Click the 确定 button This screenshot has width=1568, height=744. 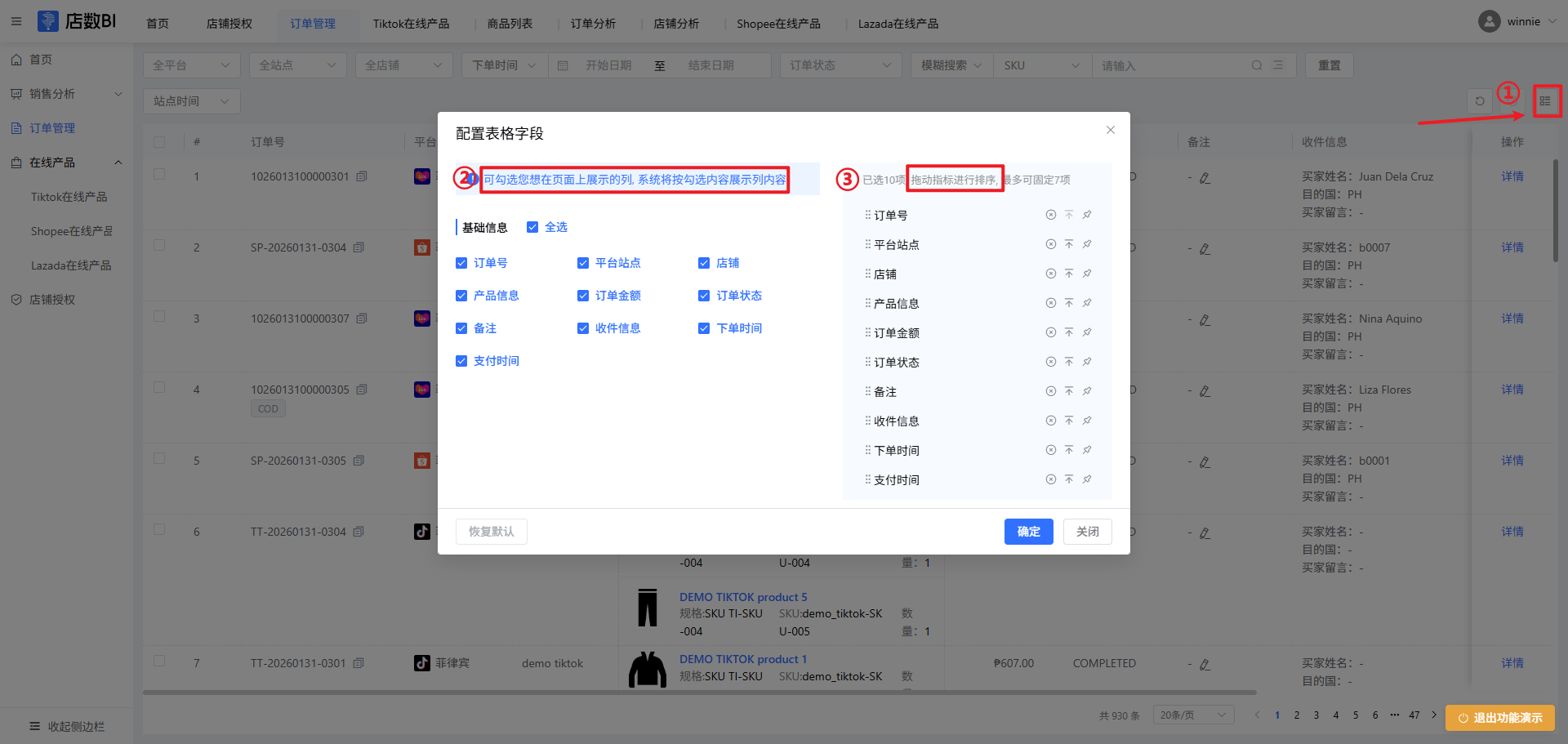pyautogui.click(x=1028, y=532)
